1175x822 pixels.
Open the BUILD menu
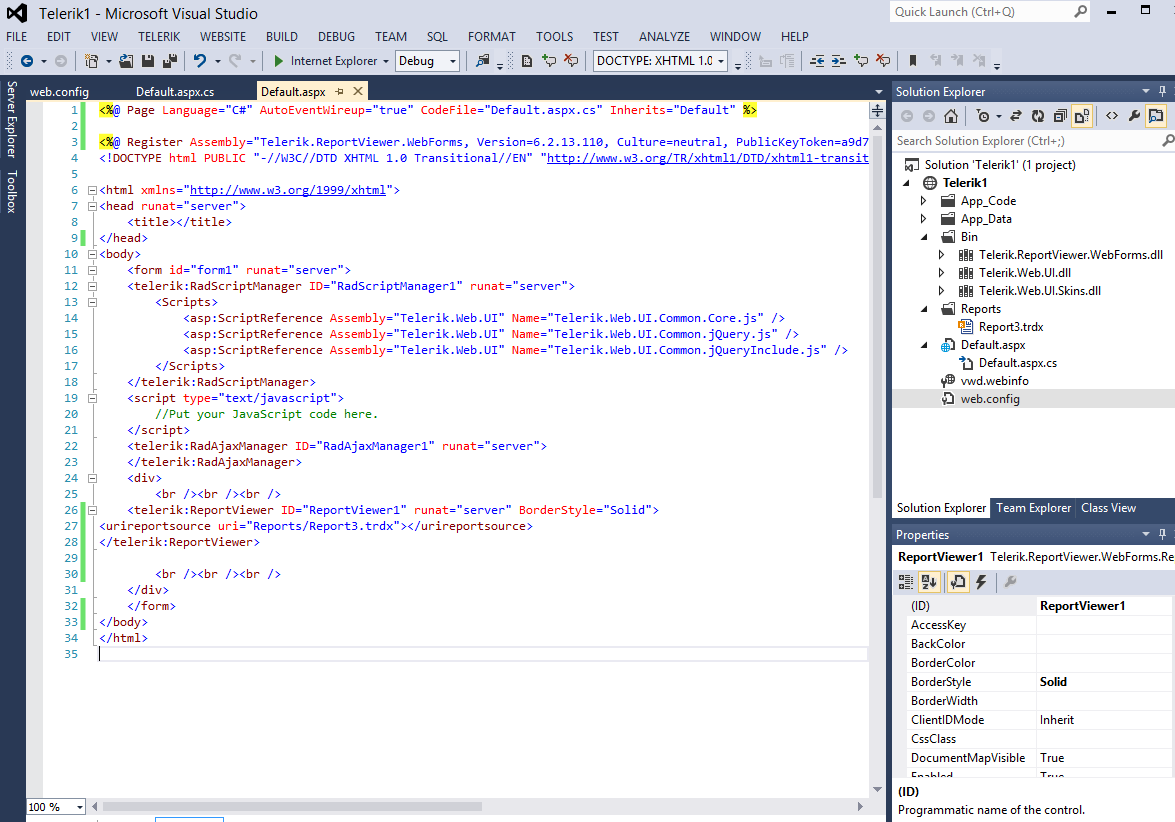(x=282, y=36)
